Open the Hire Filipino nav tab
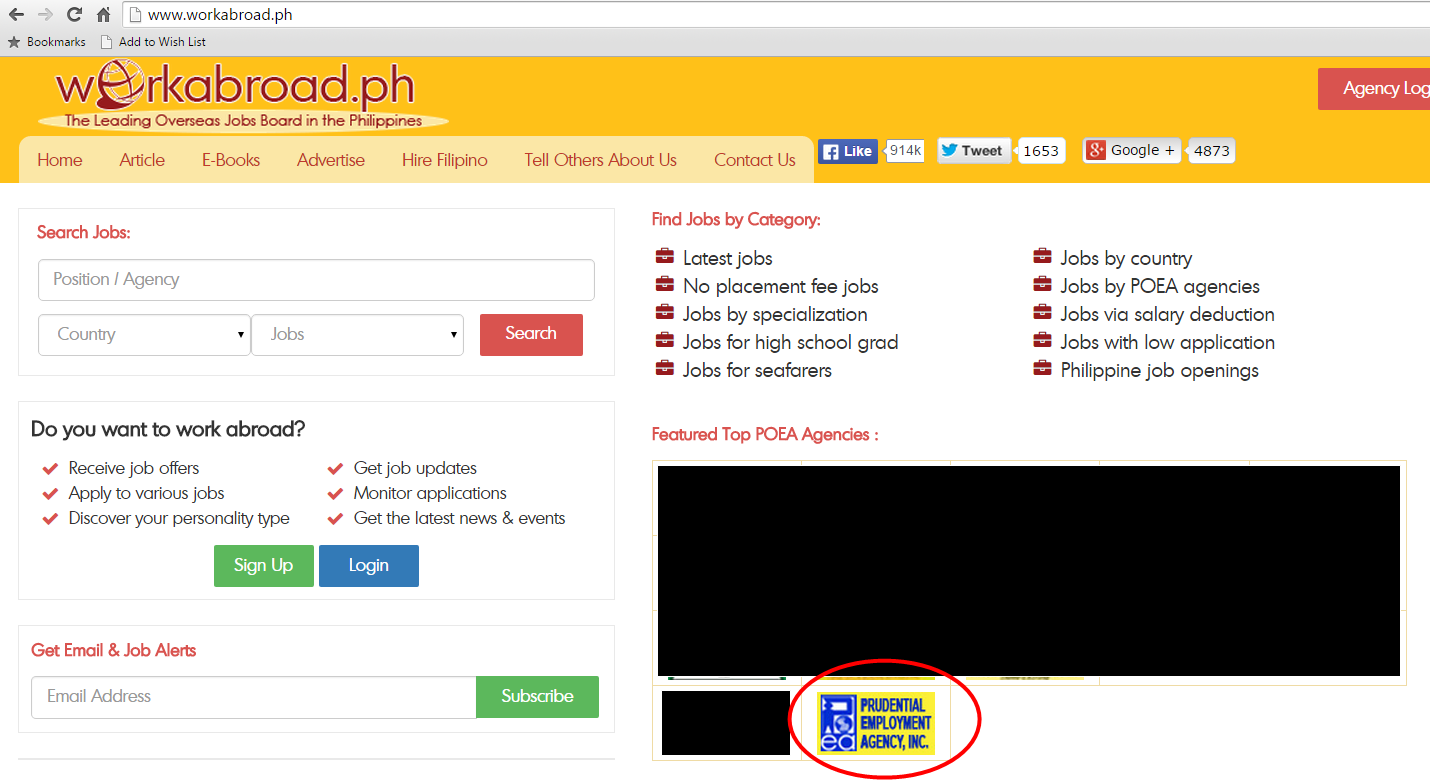The height and width of the screenshot is (781, 1430). 445,160
